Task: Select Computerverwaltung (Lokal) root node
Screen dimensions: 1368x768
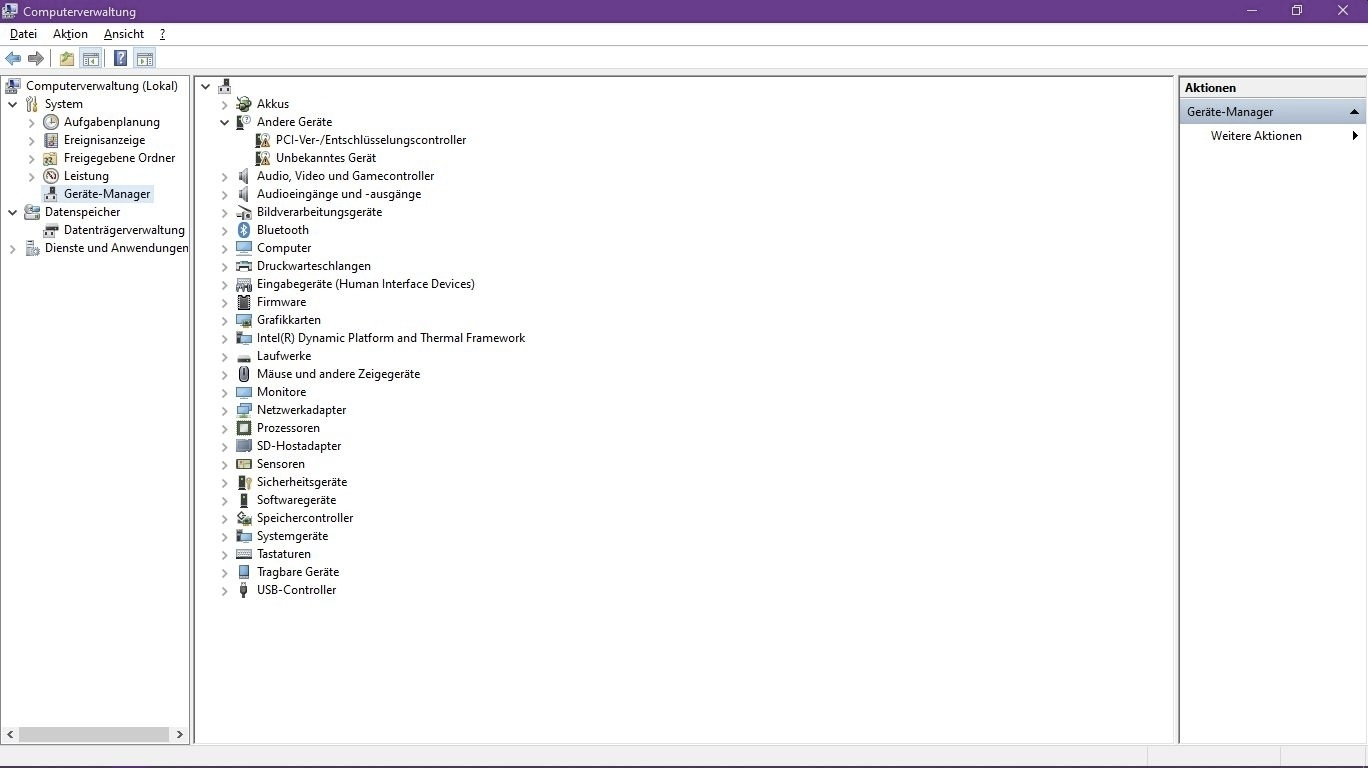Action: coord(101,86)
